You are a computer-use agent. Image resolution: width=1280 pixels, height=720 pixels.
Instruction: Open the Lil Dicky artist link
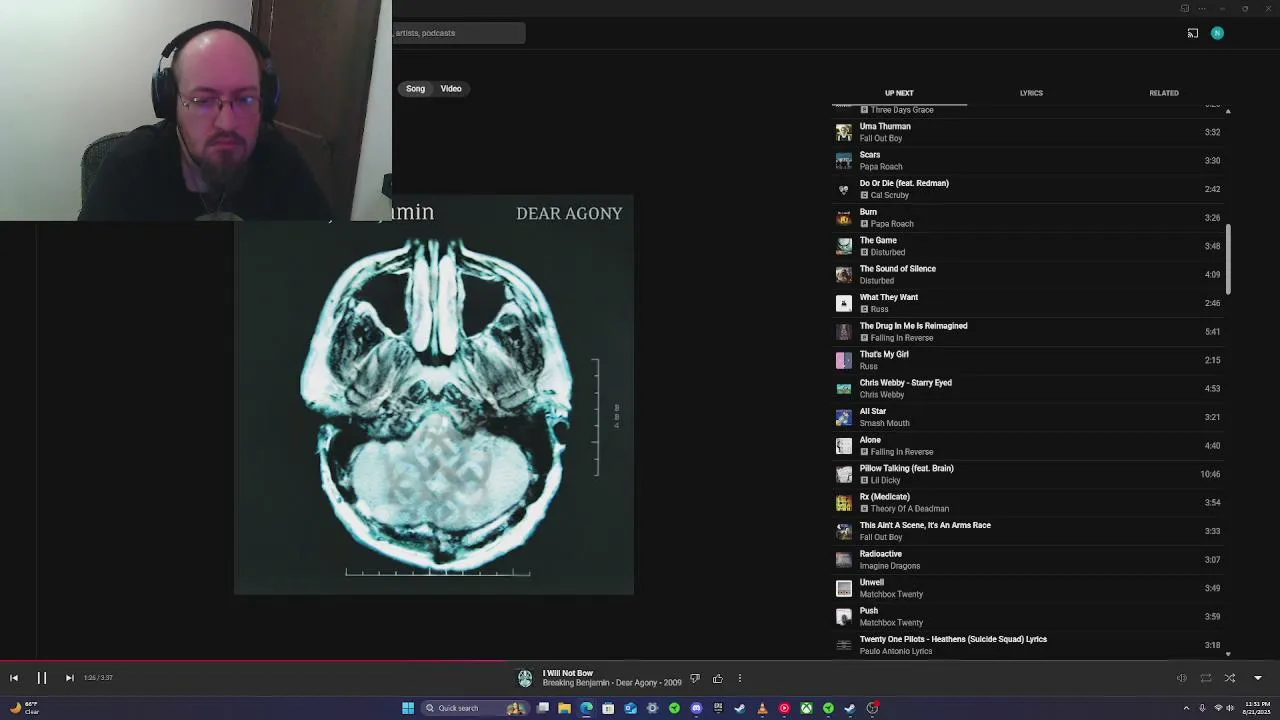click(x=886, y=481)
